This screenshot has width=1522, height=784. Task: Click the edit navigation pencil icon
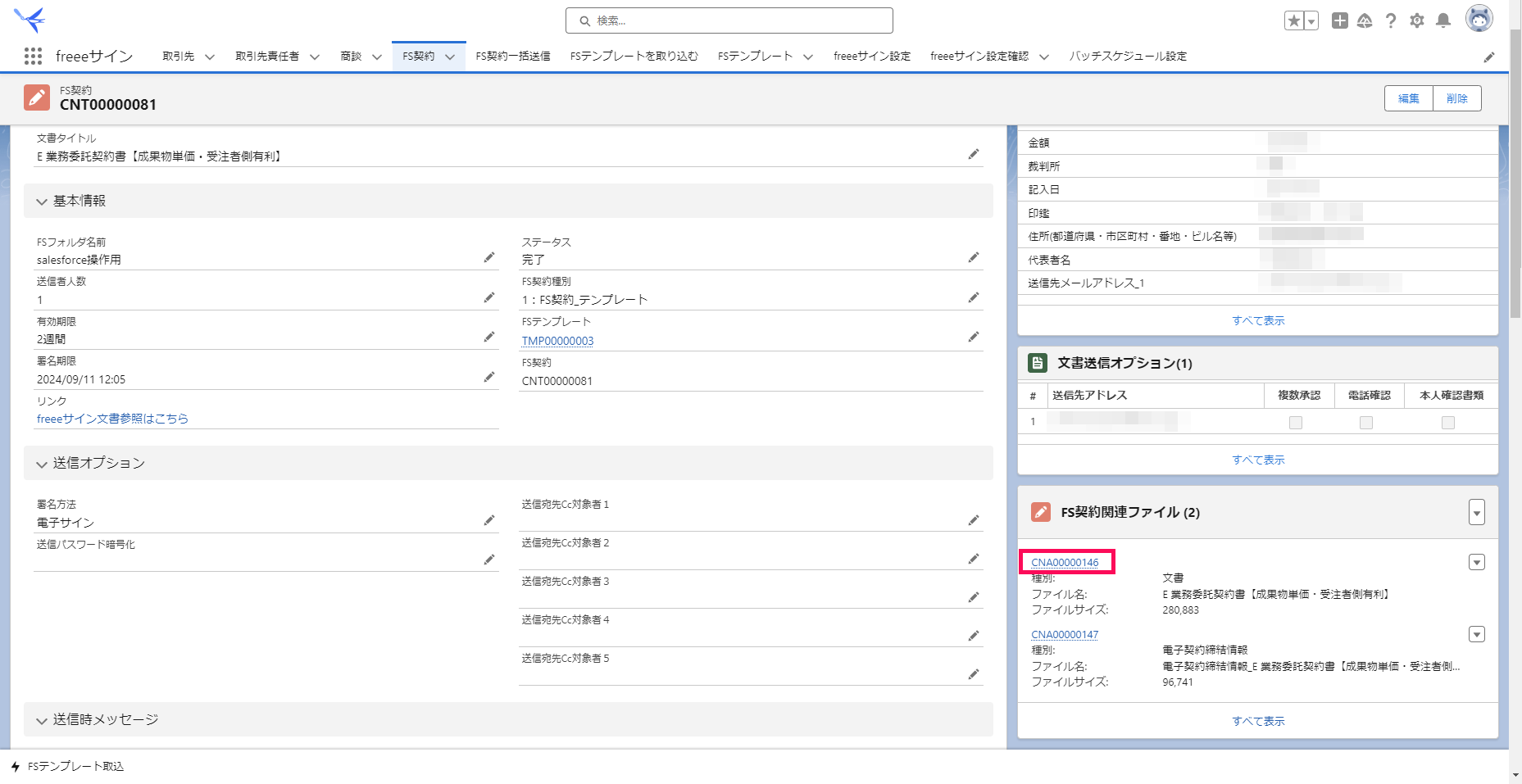1489,57
